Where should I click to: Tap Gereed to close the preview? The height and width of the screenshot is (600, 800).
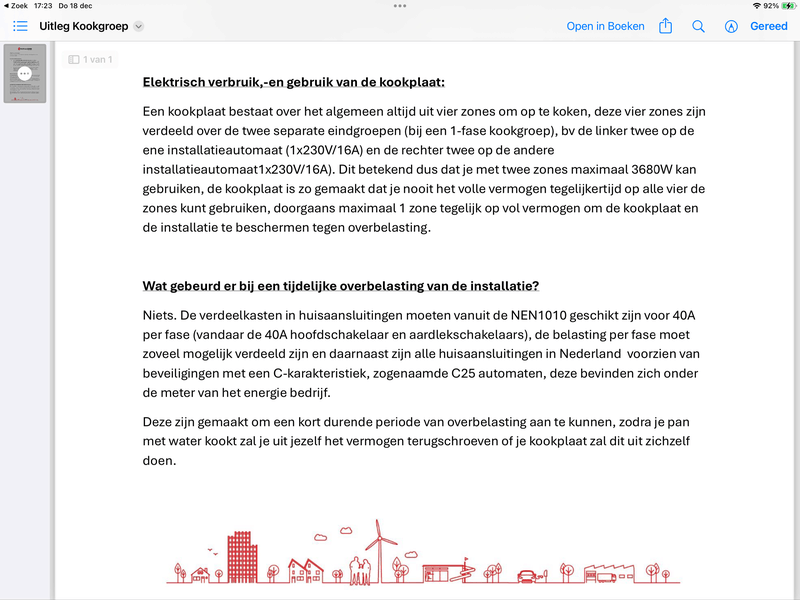[x=768, y=27]
